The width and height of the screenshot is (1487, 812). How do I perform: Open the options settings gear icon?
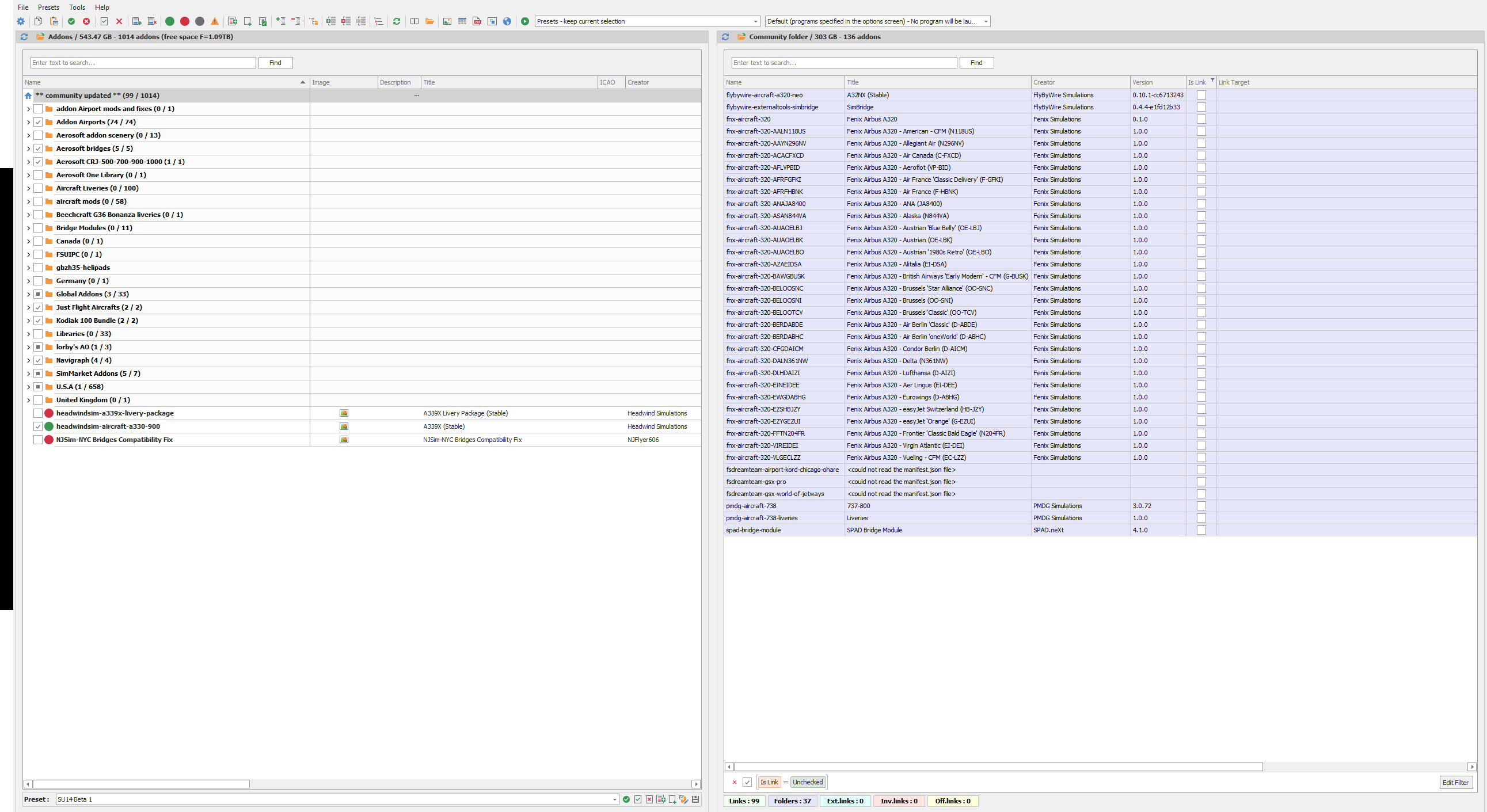(21, 21)
